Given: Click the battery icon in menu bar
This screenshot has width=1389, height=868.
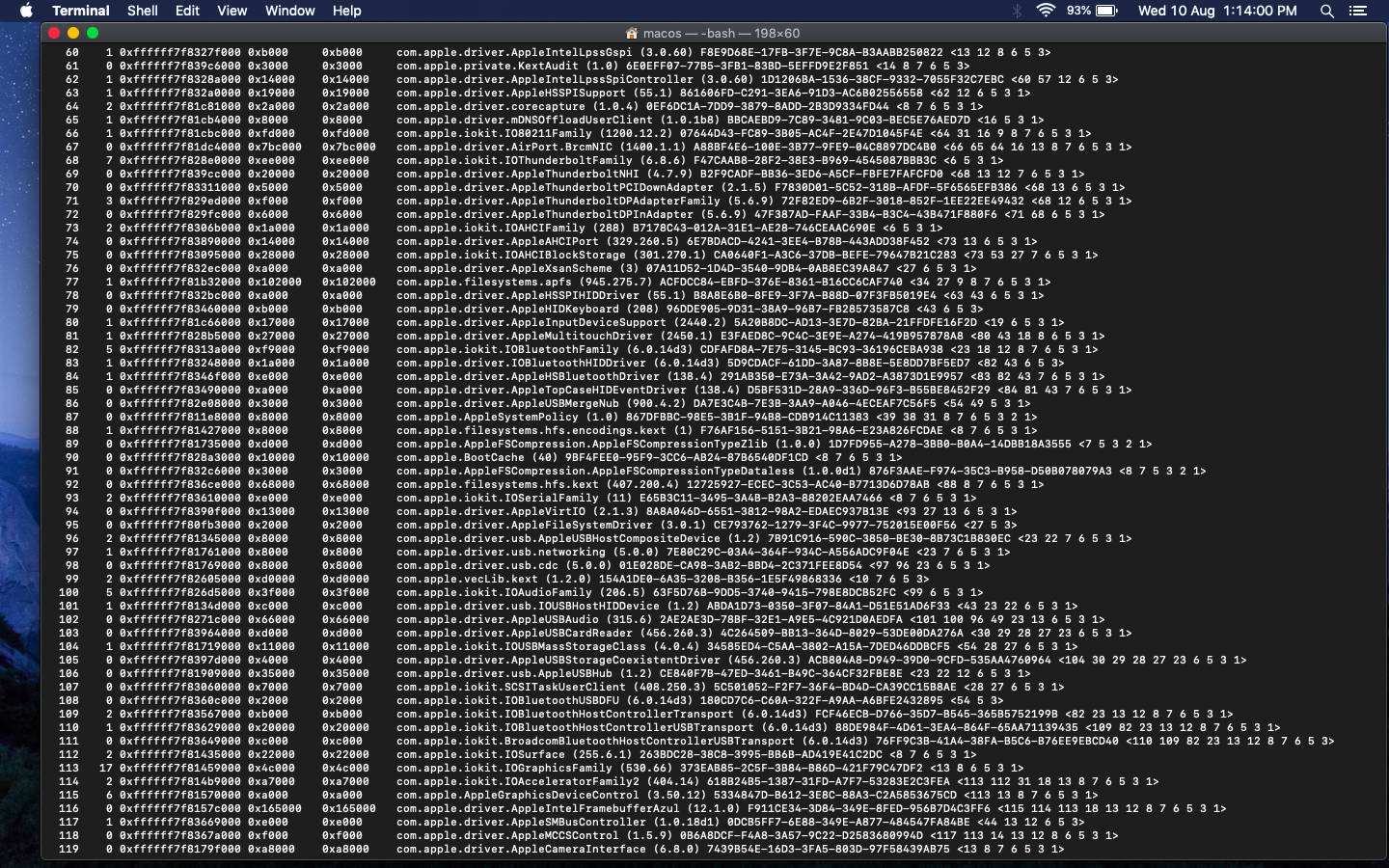Looking at the screenshot, I should point(1106,11).
